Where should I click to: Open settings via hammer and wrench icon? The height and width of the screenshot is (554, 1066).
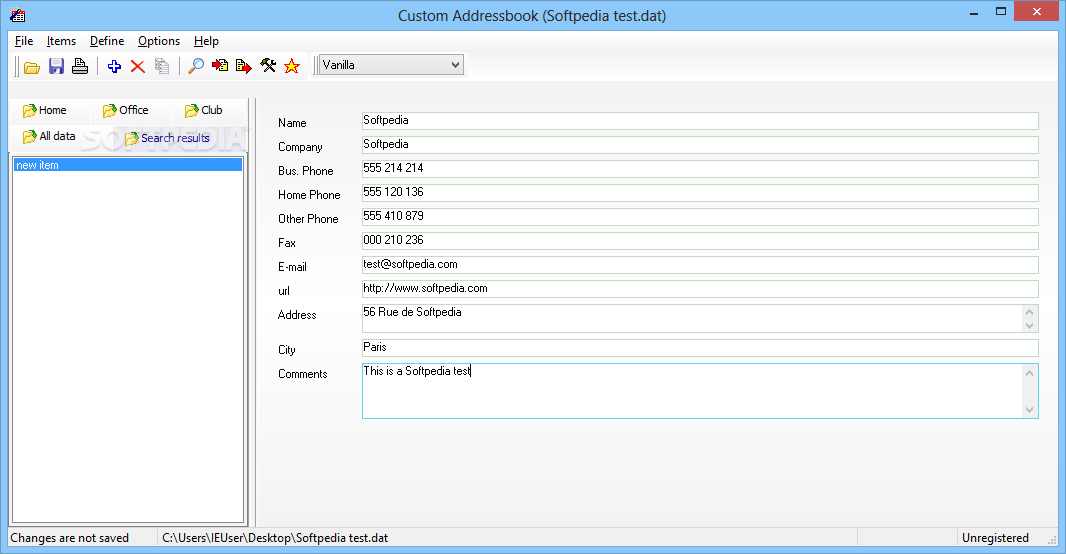coord(268,66)
